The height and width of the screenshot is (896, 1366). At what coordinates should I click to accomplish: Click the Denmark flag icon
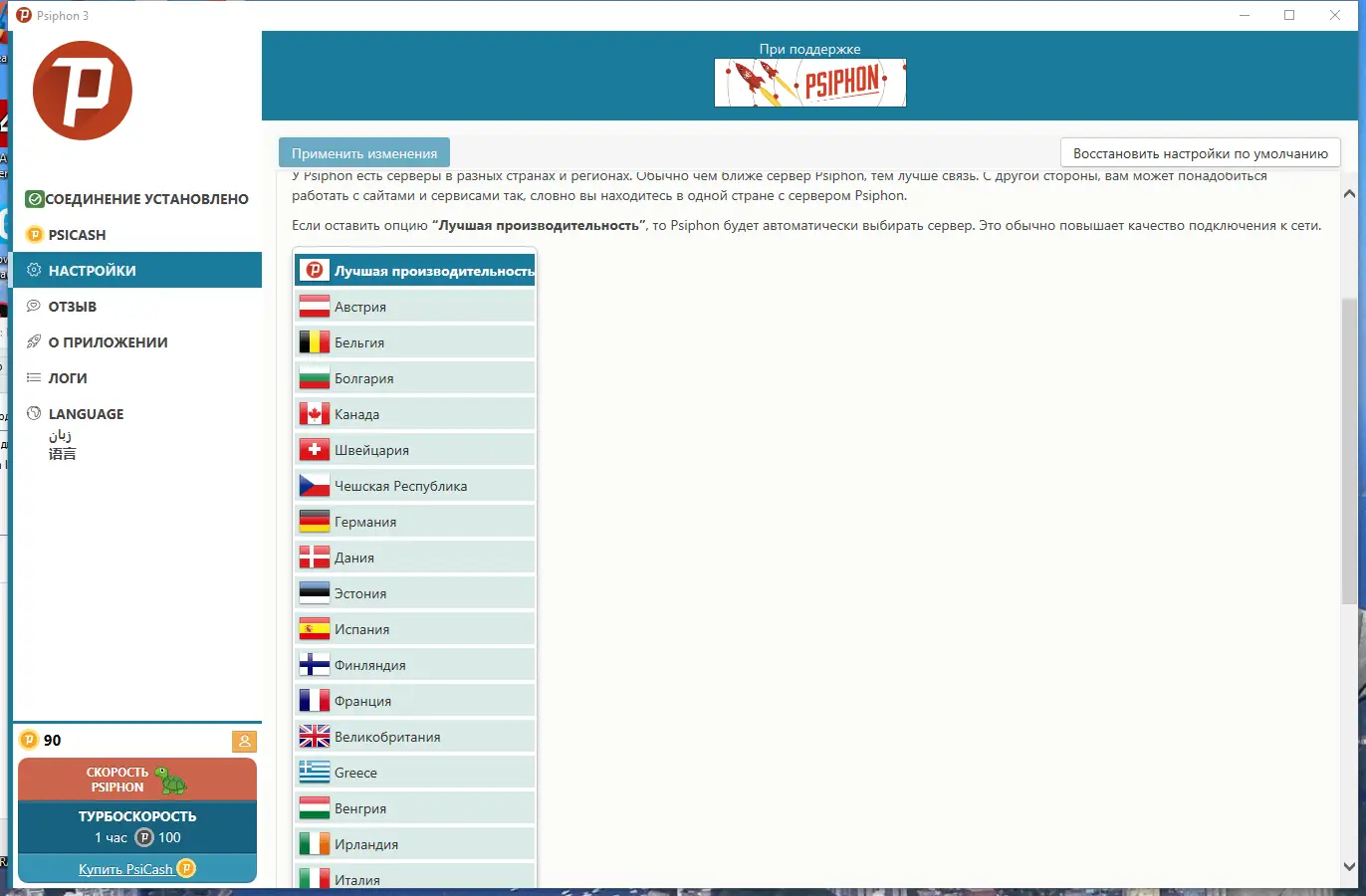tap(315, 558)
